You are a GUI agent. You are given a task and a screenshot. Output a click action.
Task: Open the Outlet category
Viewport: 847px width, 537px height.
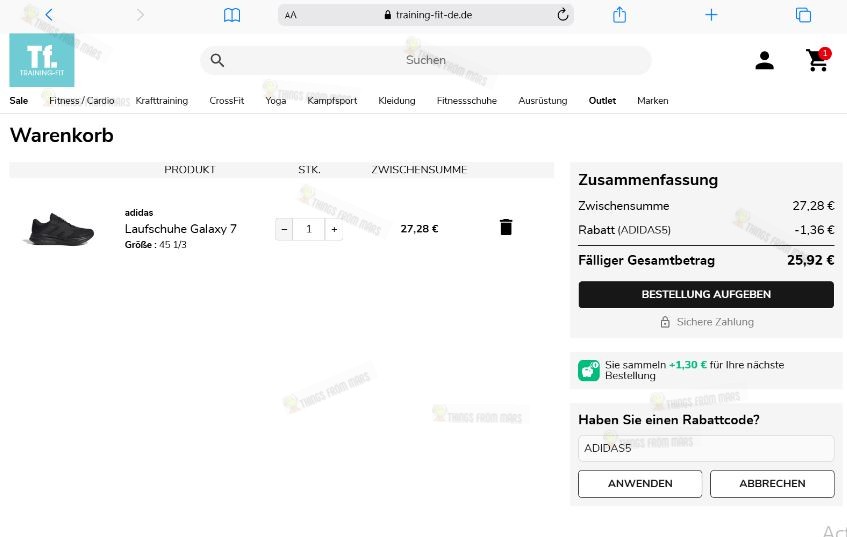tap(602, 100)
